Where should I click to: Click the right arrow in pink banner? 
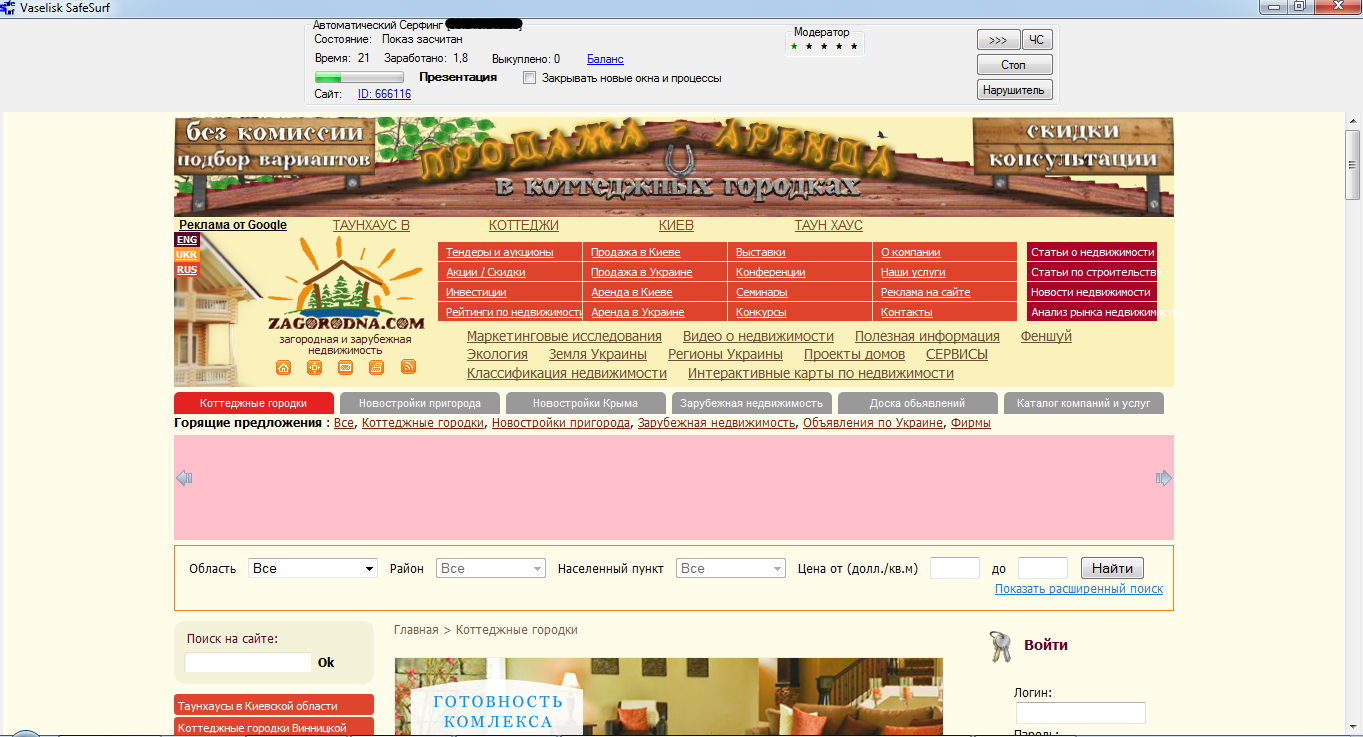point(1163,478)
